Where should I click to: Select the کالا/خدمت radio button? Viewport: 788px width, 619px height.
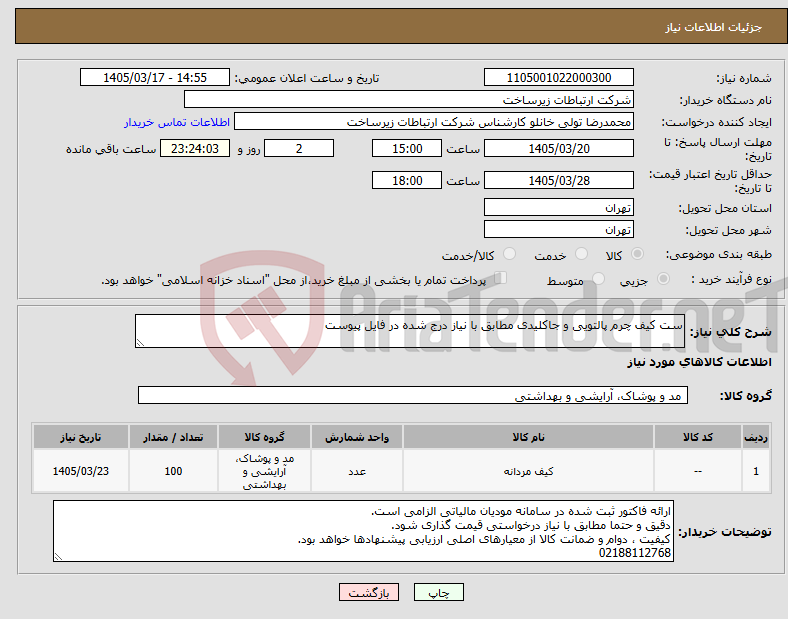coord(510,254)
